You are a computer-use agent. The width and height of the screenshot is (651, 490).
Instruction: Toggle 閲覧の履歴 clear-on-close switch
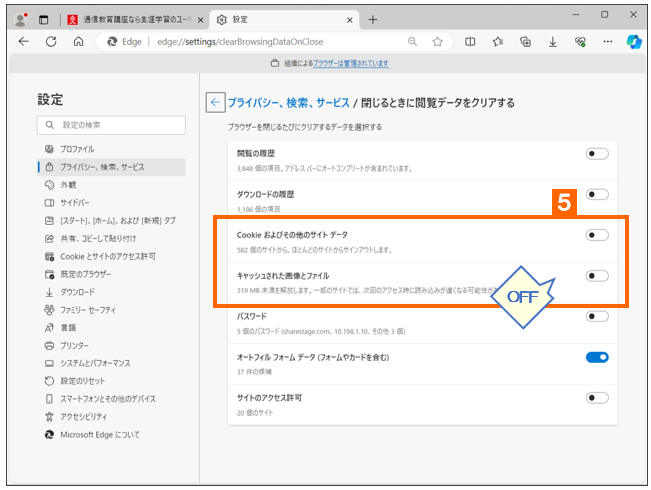(x=597, y=154)
